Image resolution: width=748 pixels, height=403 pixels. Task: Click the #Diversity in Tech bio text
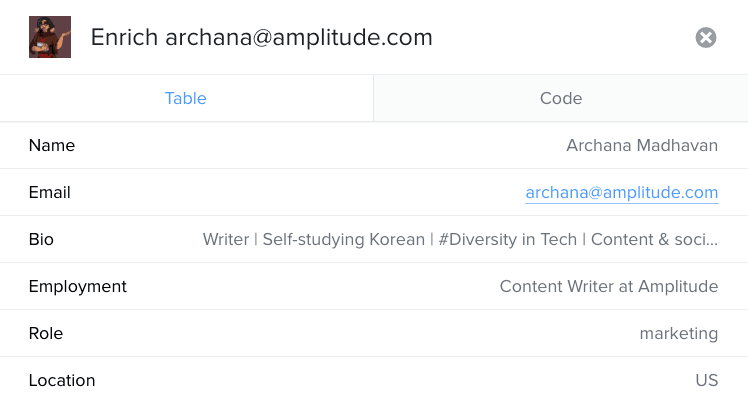tap(508, 240)
